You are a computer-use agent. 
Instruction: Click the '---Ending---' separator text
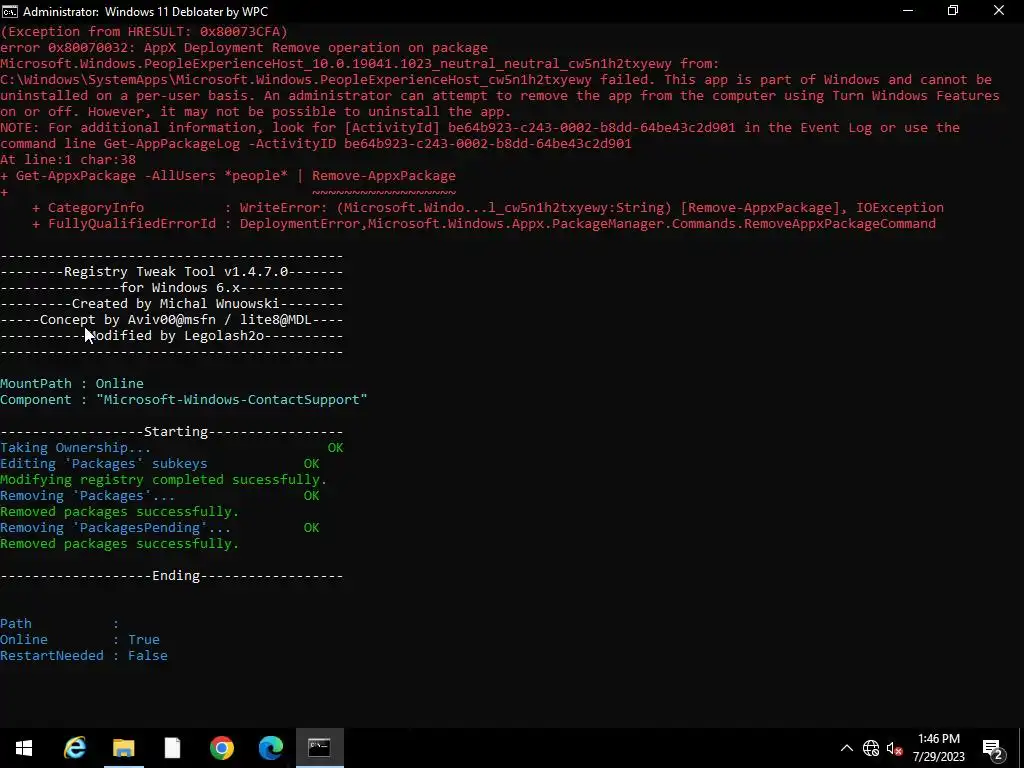pos(172,575)
